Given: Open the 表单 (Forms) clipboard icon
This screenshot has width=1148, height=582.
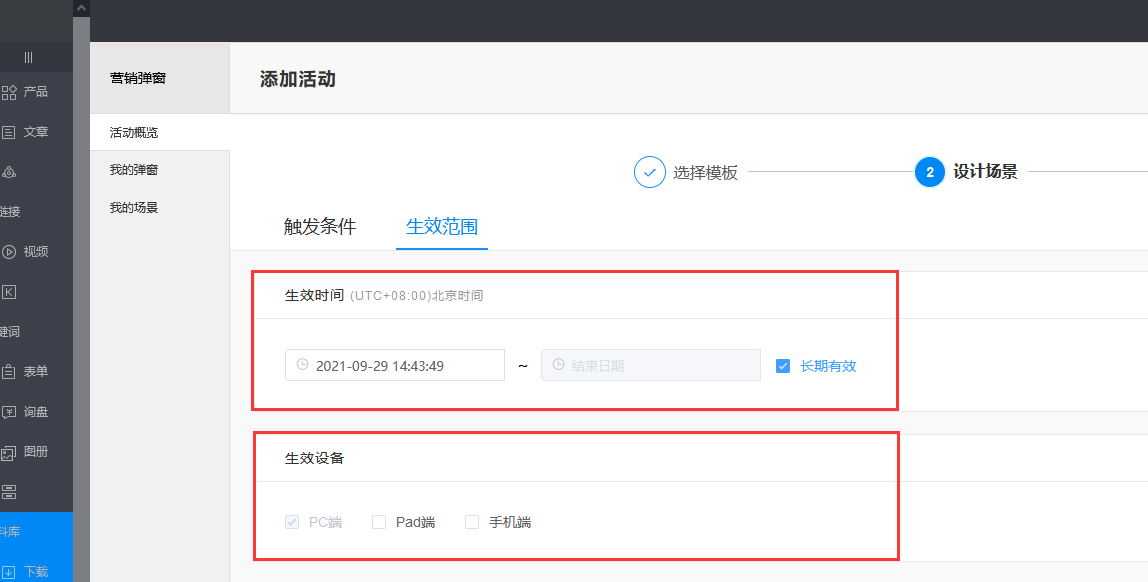Looking at the screenshot, I should point(9,372).
